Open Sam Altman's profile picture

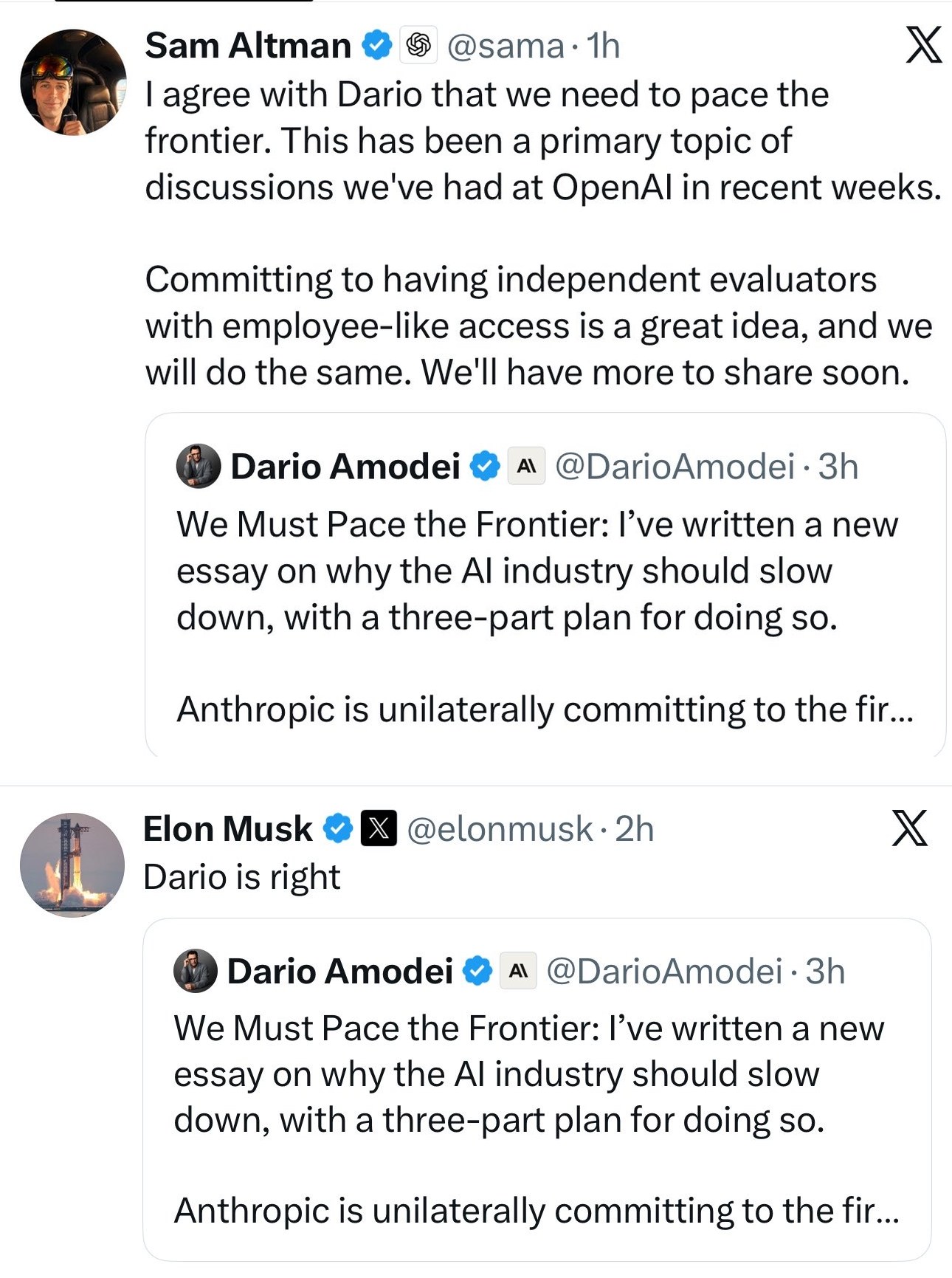pos(73,82)
